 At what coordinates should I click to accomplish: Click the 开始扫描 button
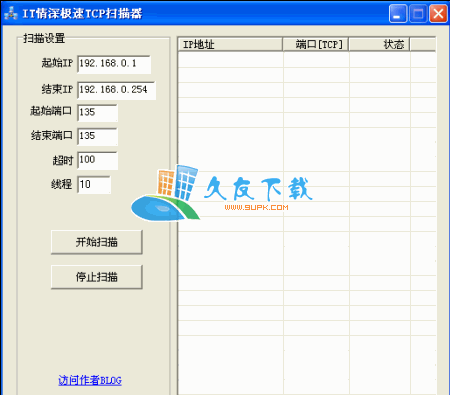point(97,242)
